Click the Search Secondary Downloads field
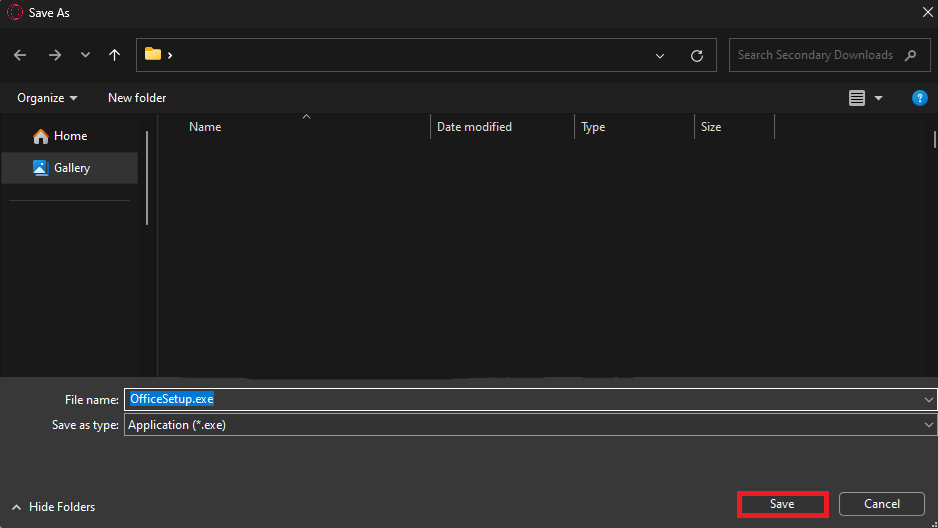 (x=829, y=55)
